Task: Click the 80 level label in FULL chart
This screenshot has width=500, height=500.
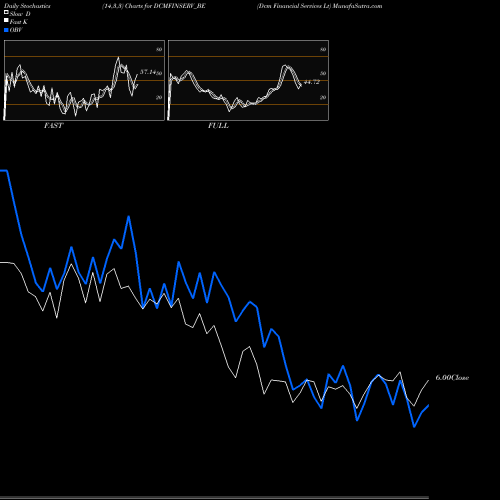Action: point(323,49)
